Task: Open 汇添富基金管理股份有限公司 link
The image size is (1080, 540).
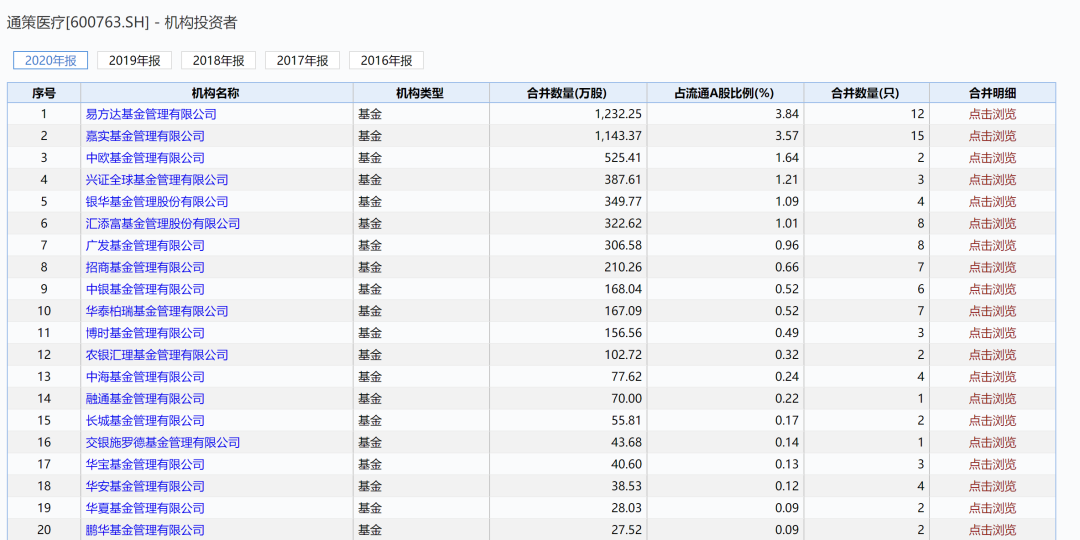Action: [163, 224]
